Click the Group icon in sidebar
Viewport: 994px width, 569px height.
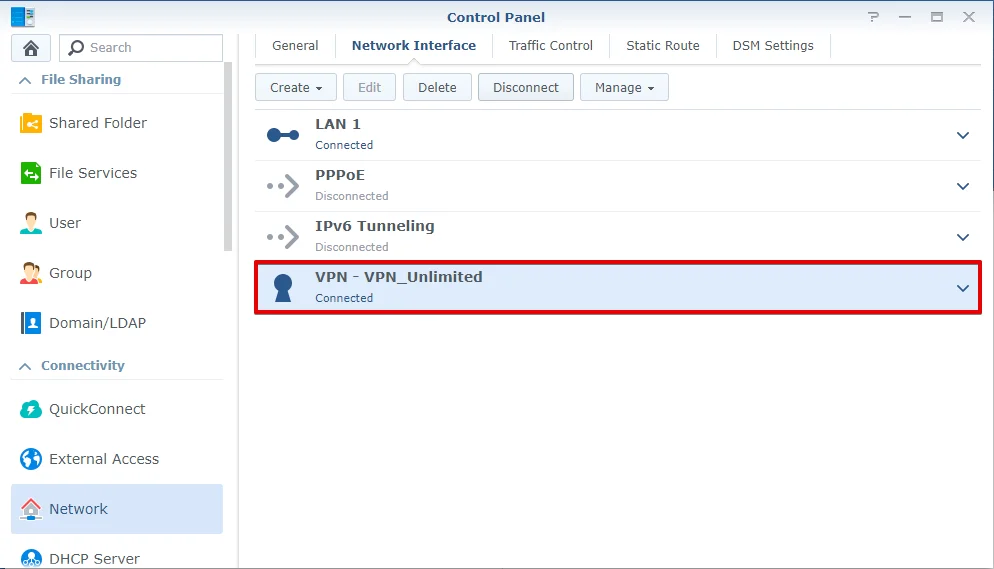tap(31, 273)
